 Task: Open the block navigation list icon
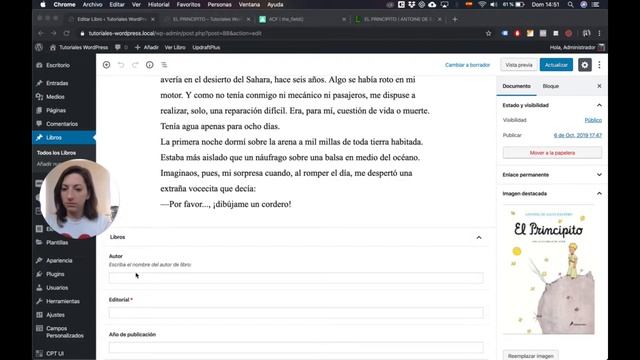164,65
